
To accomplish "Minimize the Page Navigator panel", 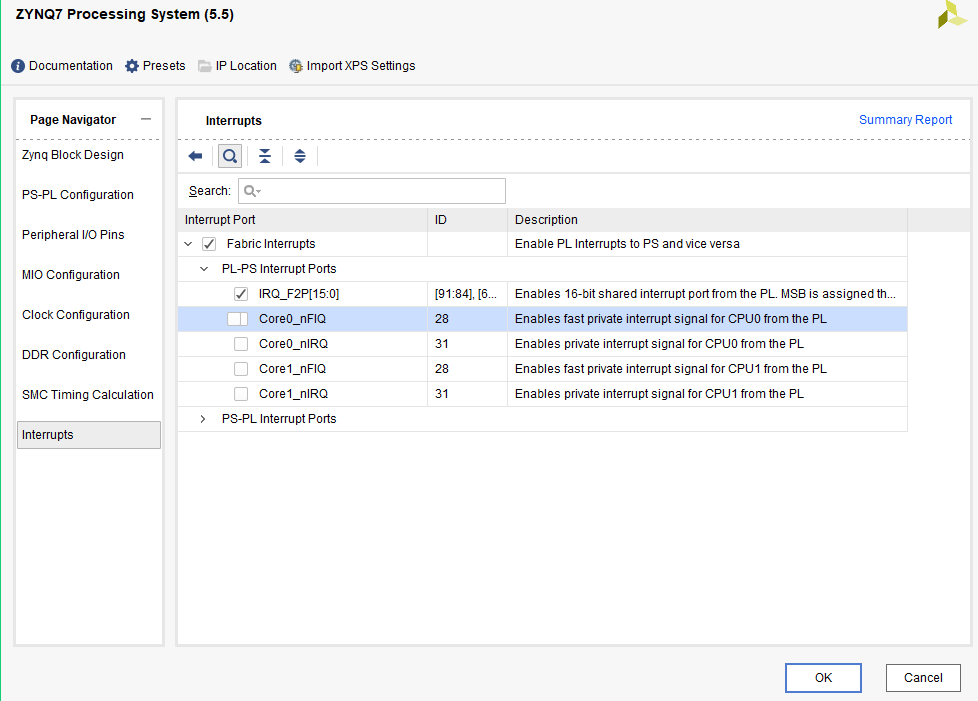I will point(146,119).
